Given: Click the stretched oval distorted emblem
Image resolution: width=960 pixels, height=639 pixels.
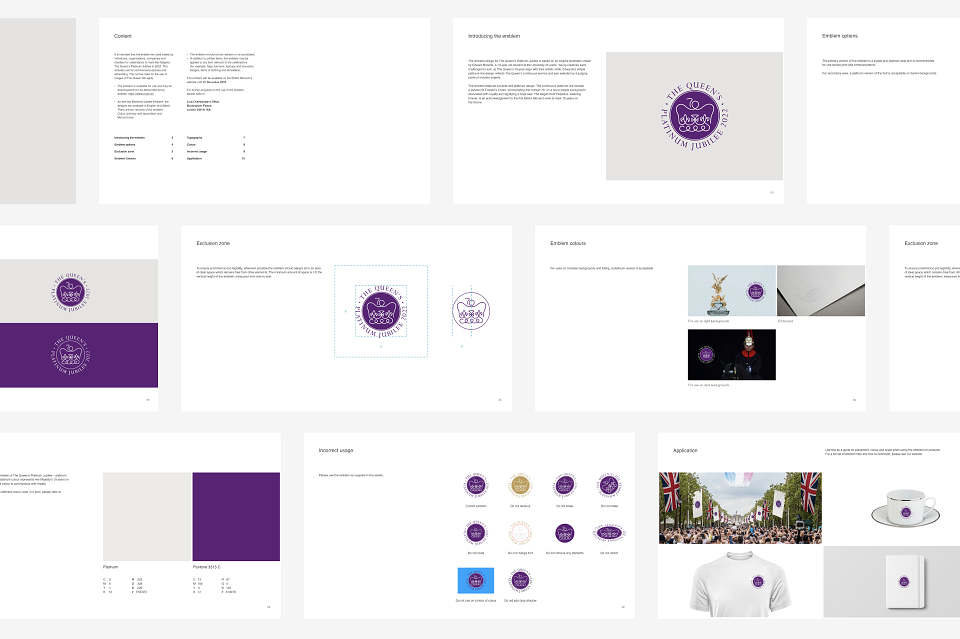Looking at the screenshot, I should pyautogui.click(x=609, y=534).
